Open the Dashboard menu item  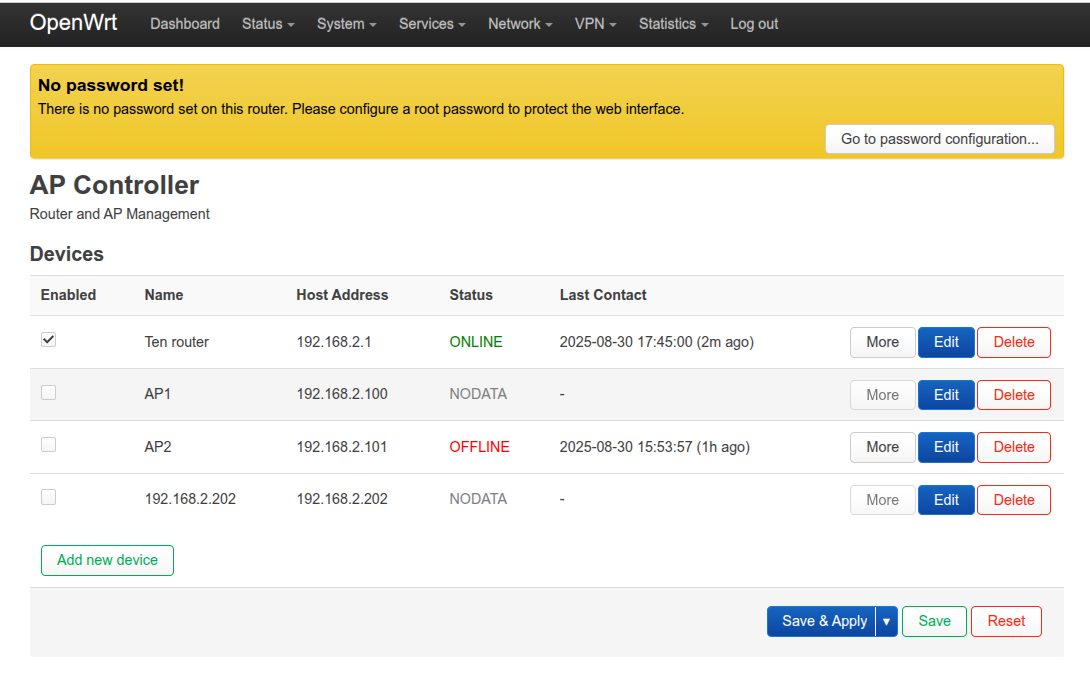click(x=185, y=24)
